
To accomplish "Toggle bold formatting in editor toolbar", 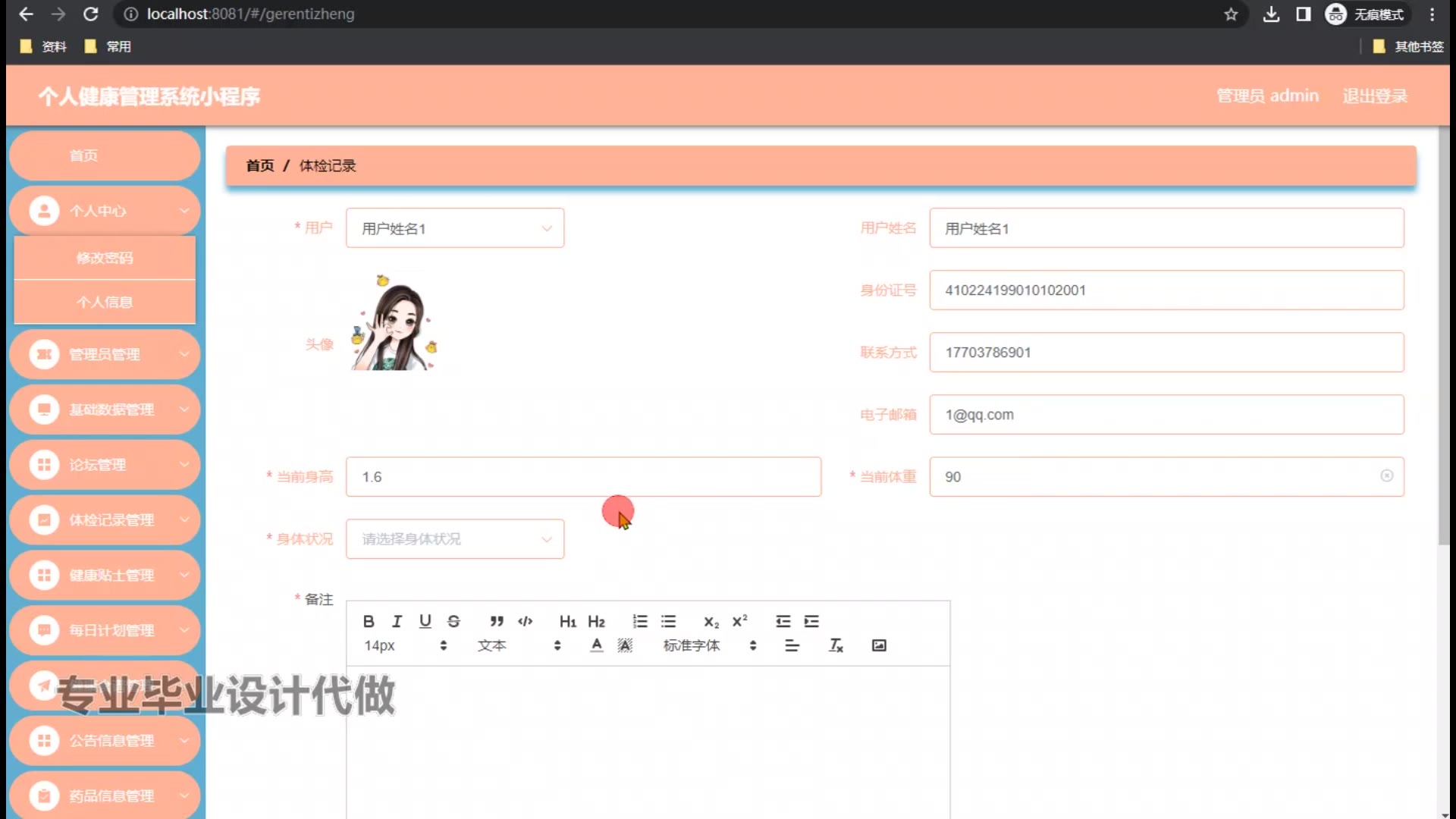I will pyautogui.click(x=369, y=621).
